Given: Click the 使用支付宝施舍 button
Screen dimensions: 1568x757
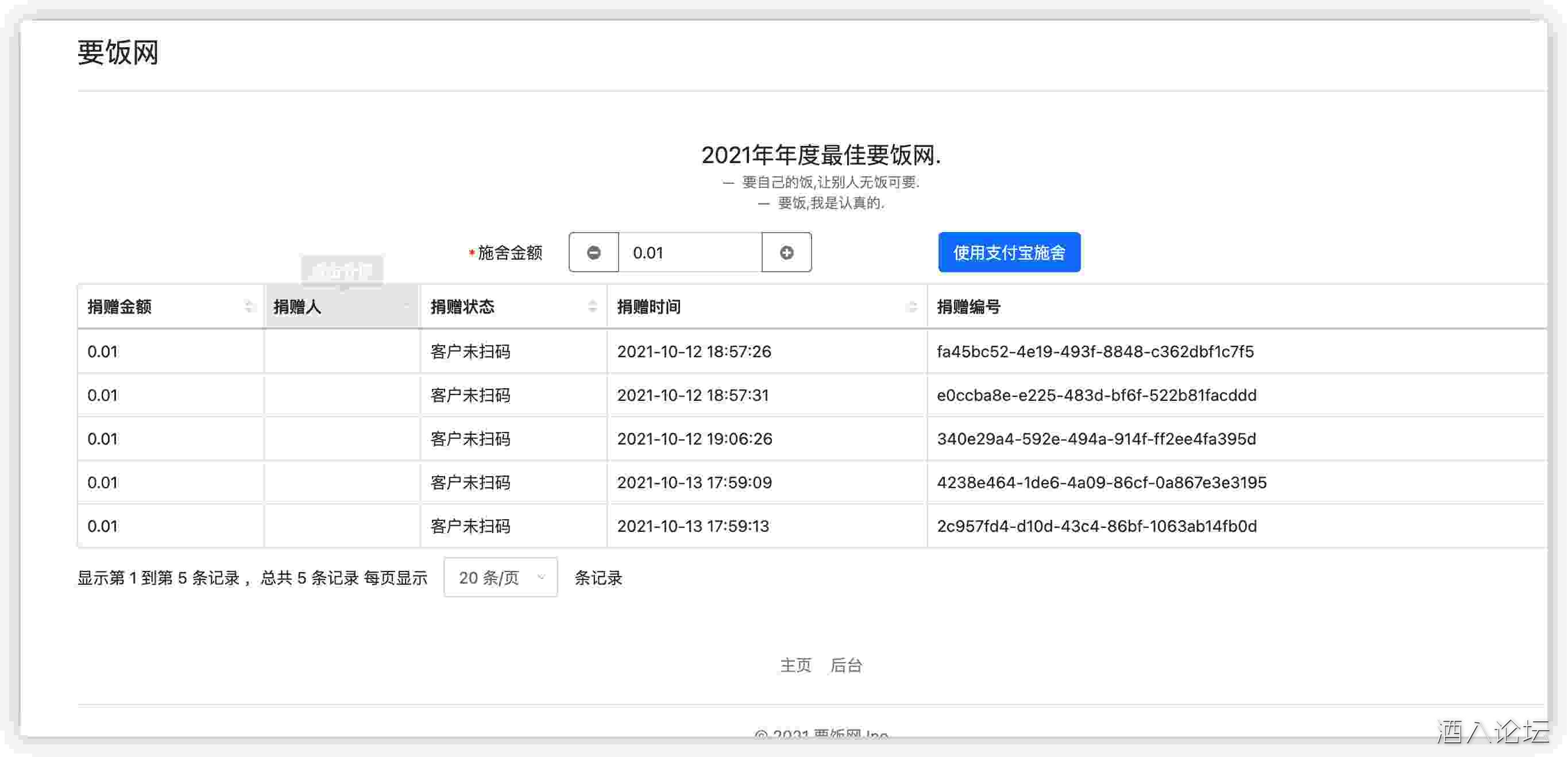Looking at the screenshot, I should pyautogui.click(x=1009, y=253).
